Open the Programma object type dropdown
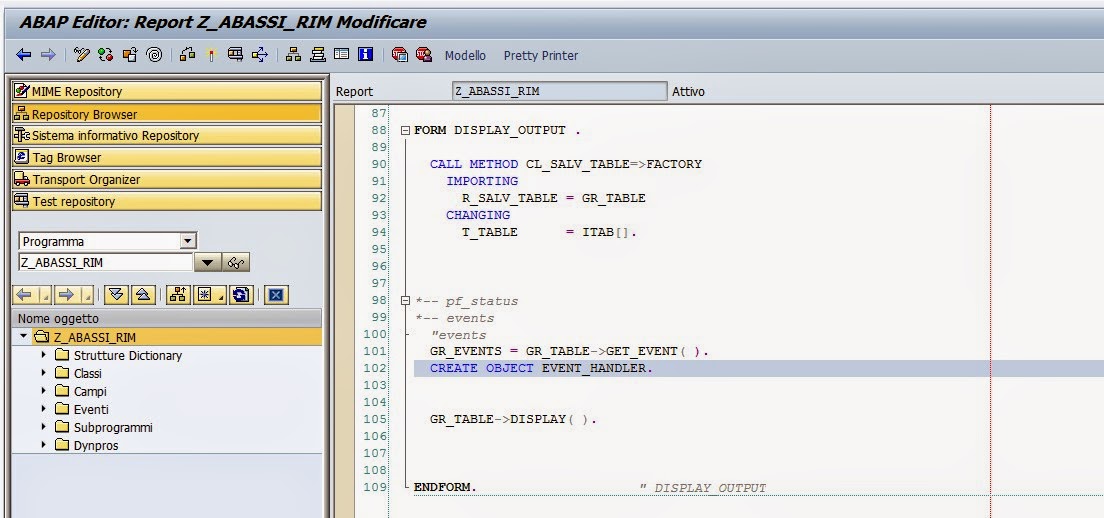The image size is (1104, 518). (188, 241)
